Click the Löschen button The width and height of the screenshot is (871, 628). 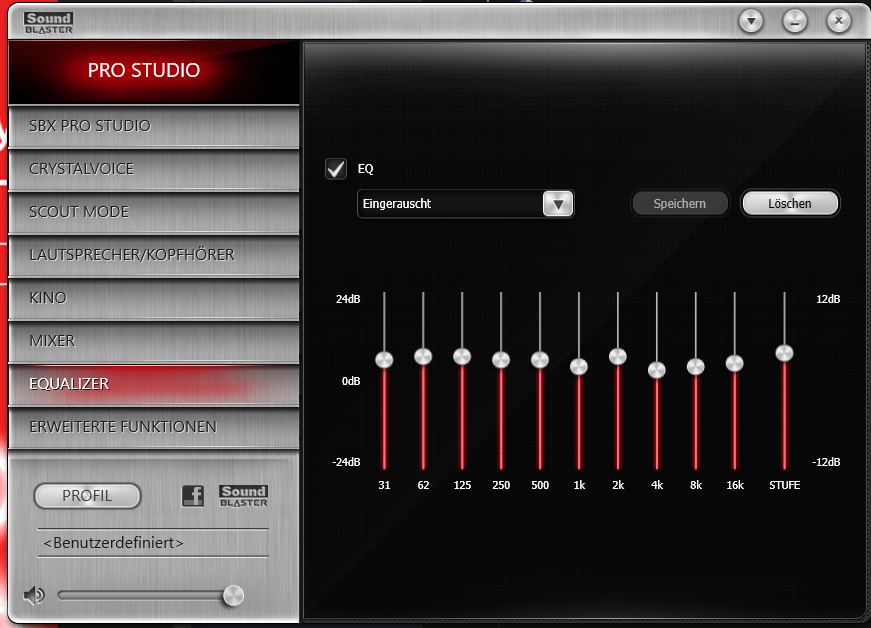[x=789, y=204]
